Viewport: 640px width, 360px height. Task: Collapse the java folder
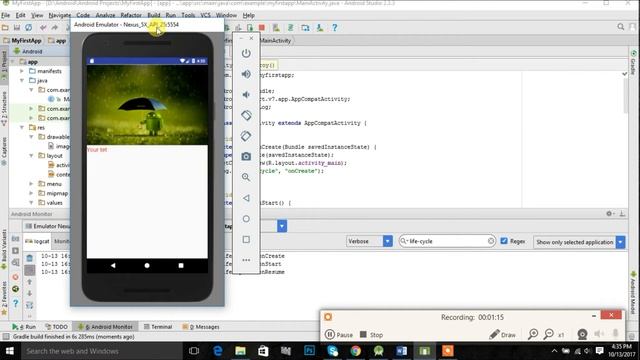pos(22,80)
